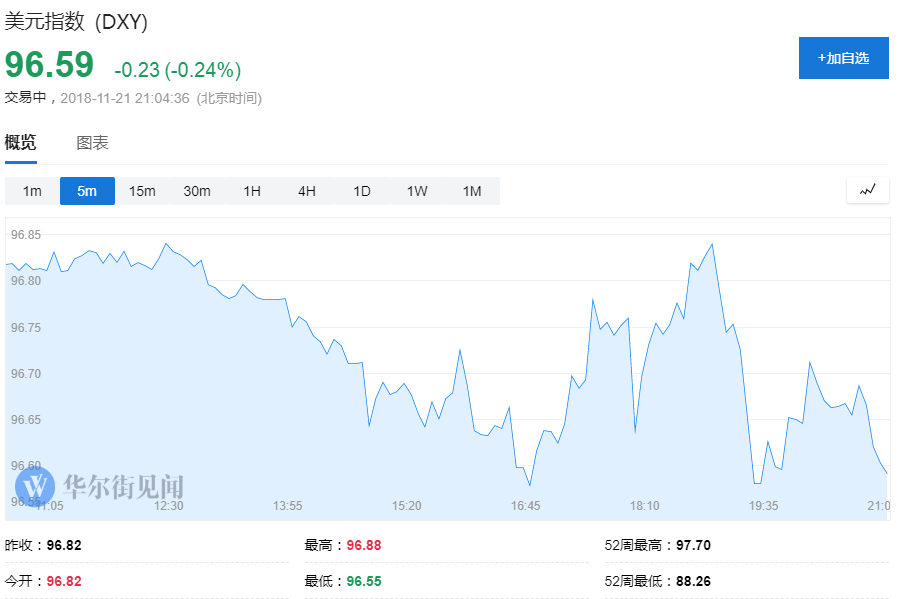Click the 18:10 time axis label

[644, 506]
